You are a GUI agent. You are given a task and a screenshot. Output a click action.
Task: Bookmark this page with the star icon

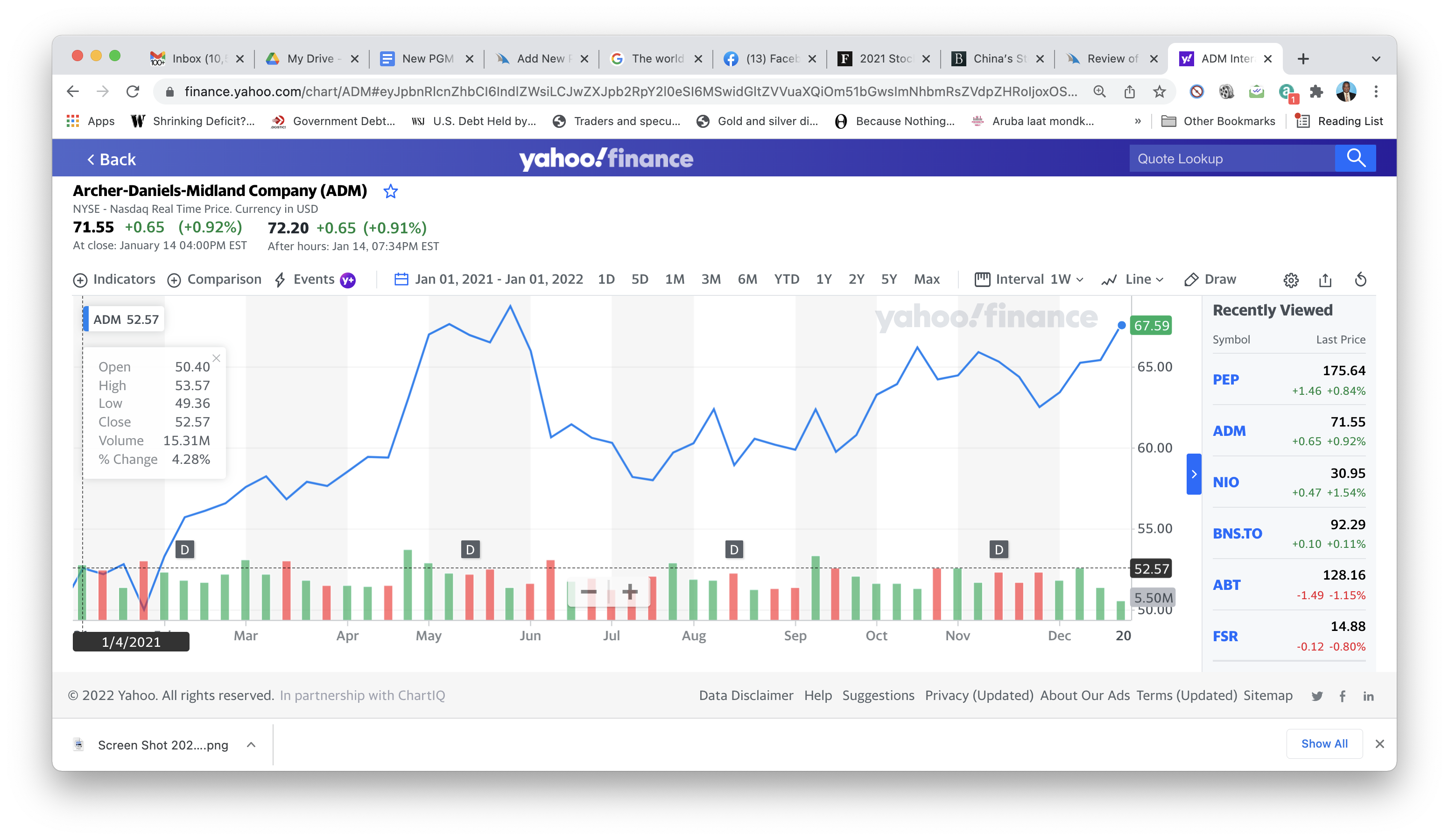point(1159,91)
